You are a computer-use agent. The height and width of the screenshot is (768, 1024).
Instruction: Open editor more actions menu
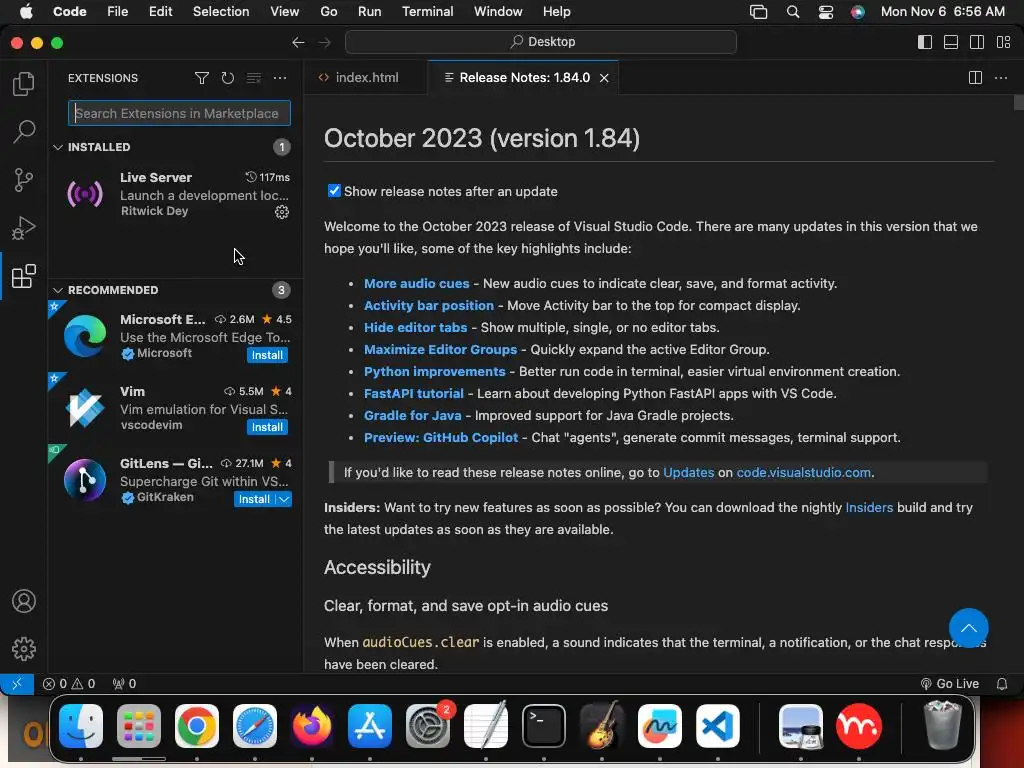point(1000,78)
